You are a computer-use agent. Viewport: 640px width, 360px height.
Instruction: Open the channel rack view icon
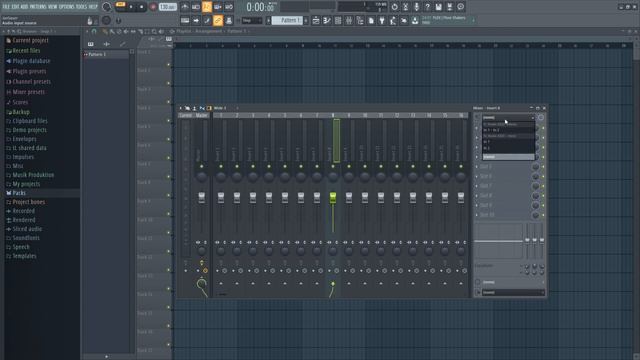pos(338,20)
